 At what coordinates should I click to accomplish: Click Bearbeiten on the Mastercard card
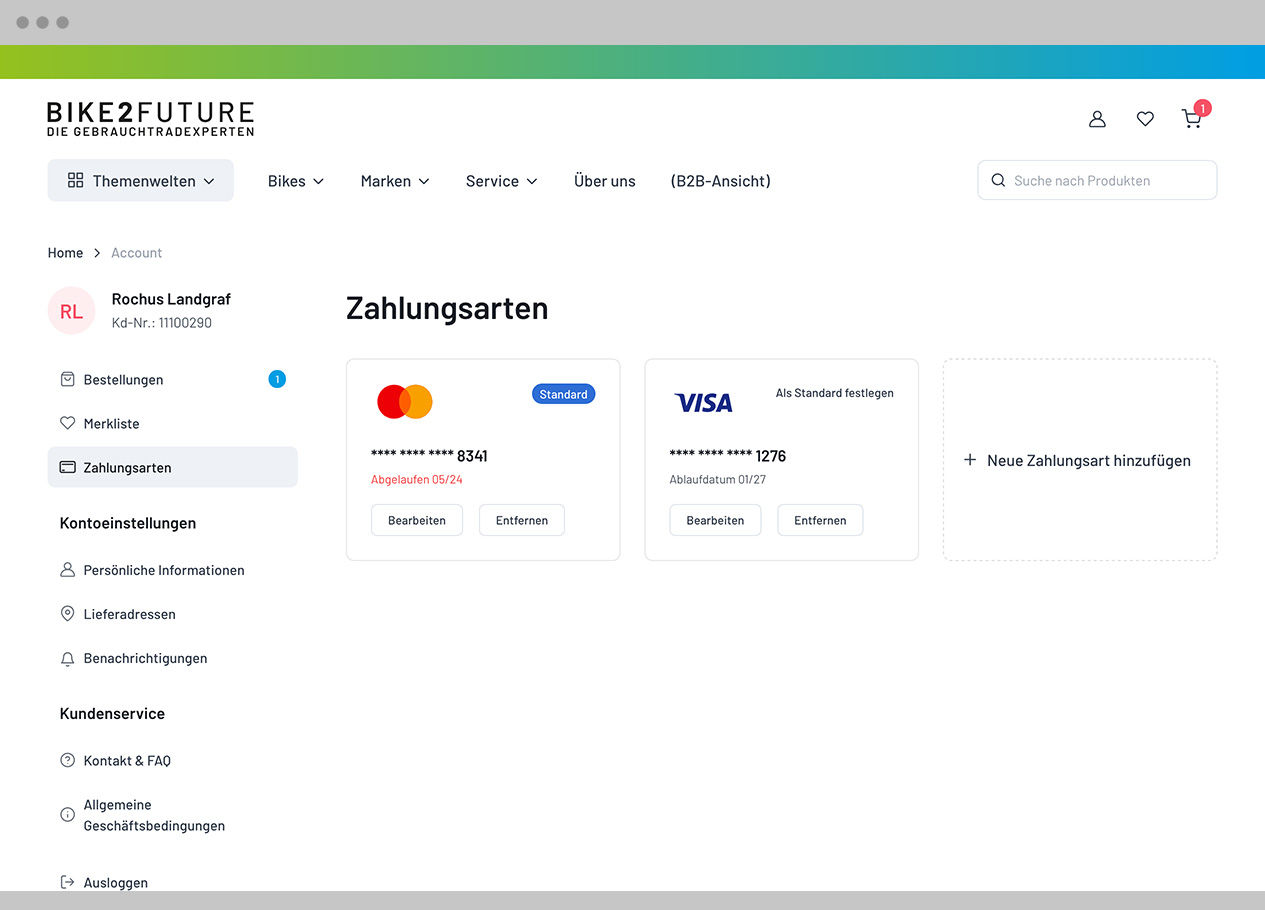pos(417,520)
